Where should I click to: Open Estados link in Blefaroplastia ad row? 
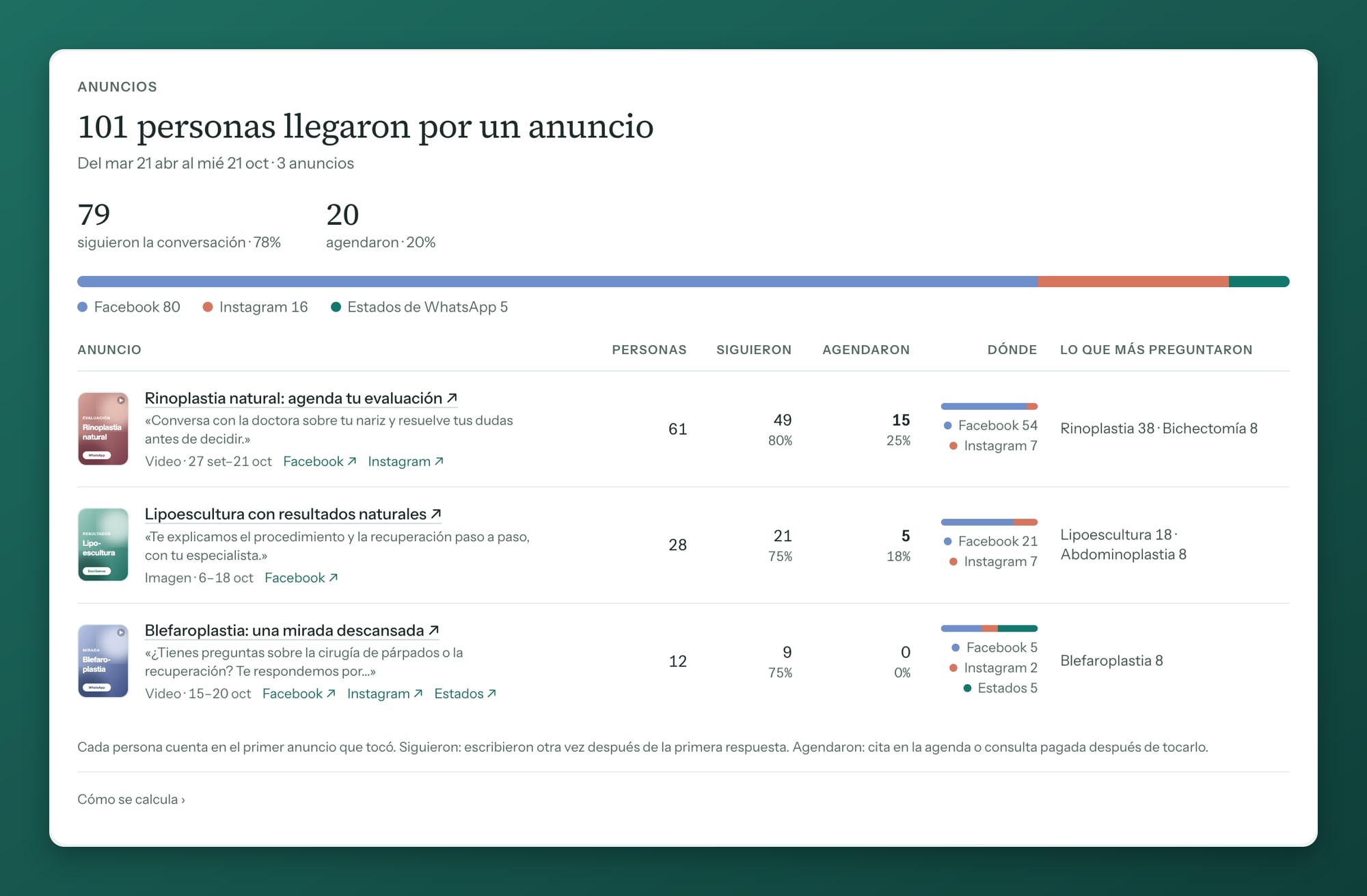tap(465, 694)
